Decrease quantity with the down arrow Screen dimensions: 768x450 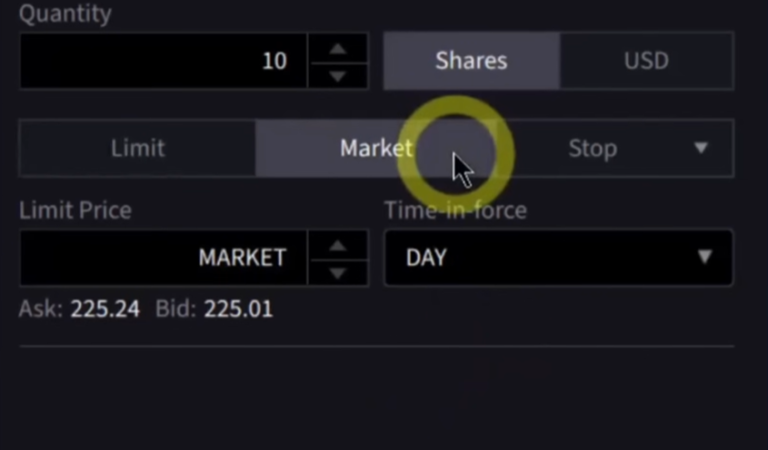[338, 74]
